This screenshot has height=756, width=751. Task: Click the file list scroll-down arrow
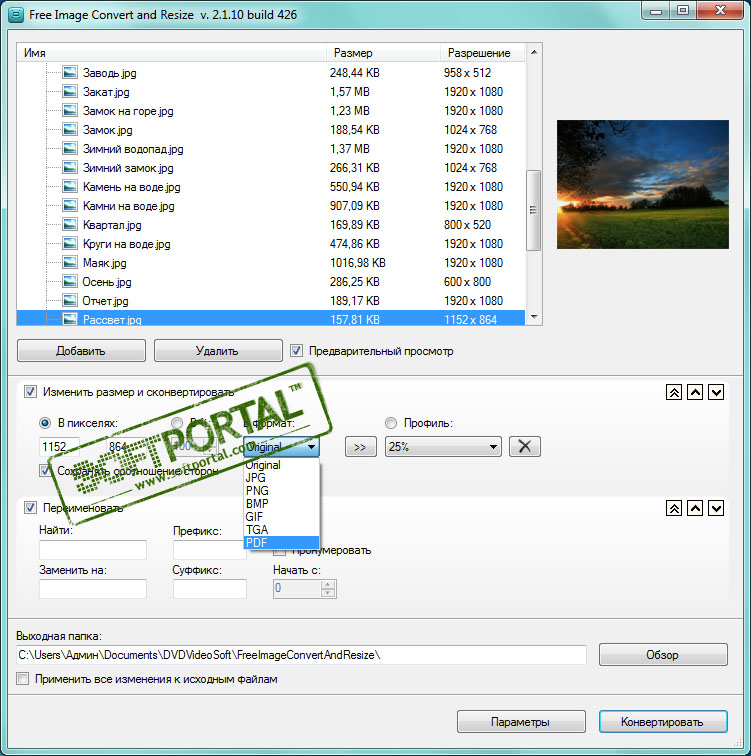[x=534, y=317]
